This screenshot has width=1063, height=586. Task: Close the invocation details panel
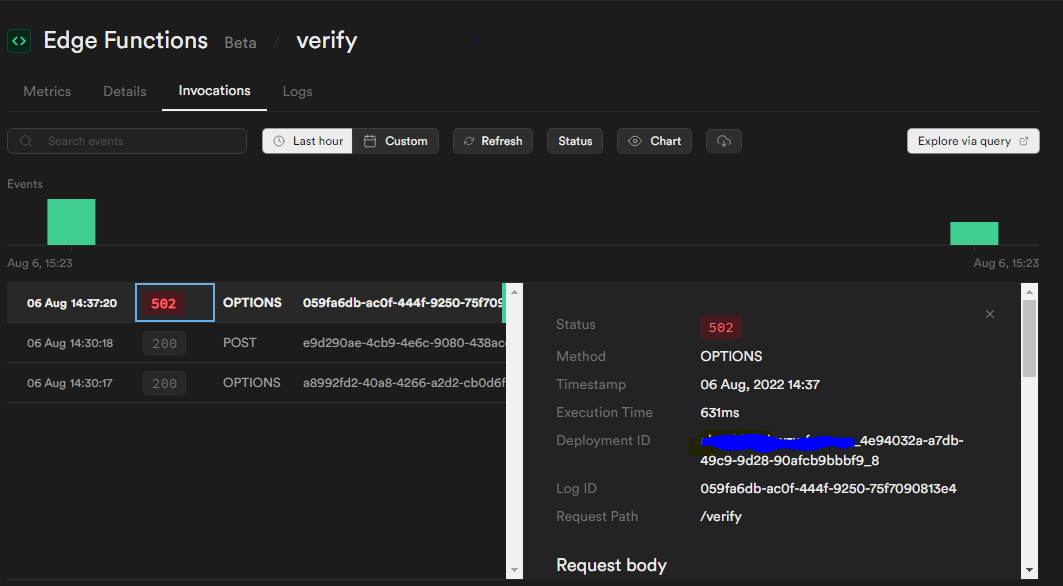click(990, 314)
